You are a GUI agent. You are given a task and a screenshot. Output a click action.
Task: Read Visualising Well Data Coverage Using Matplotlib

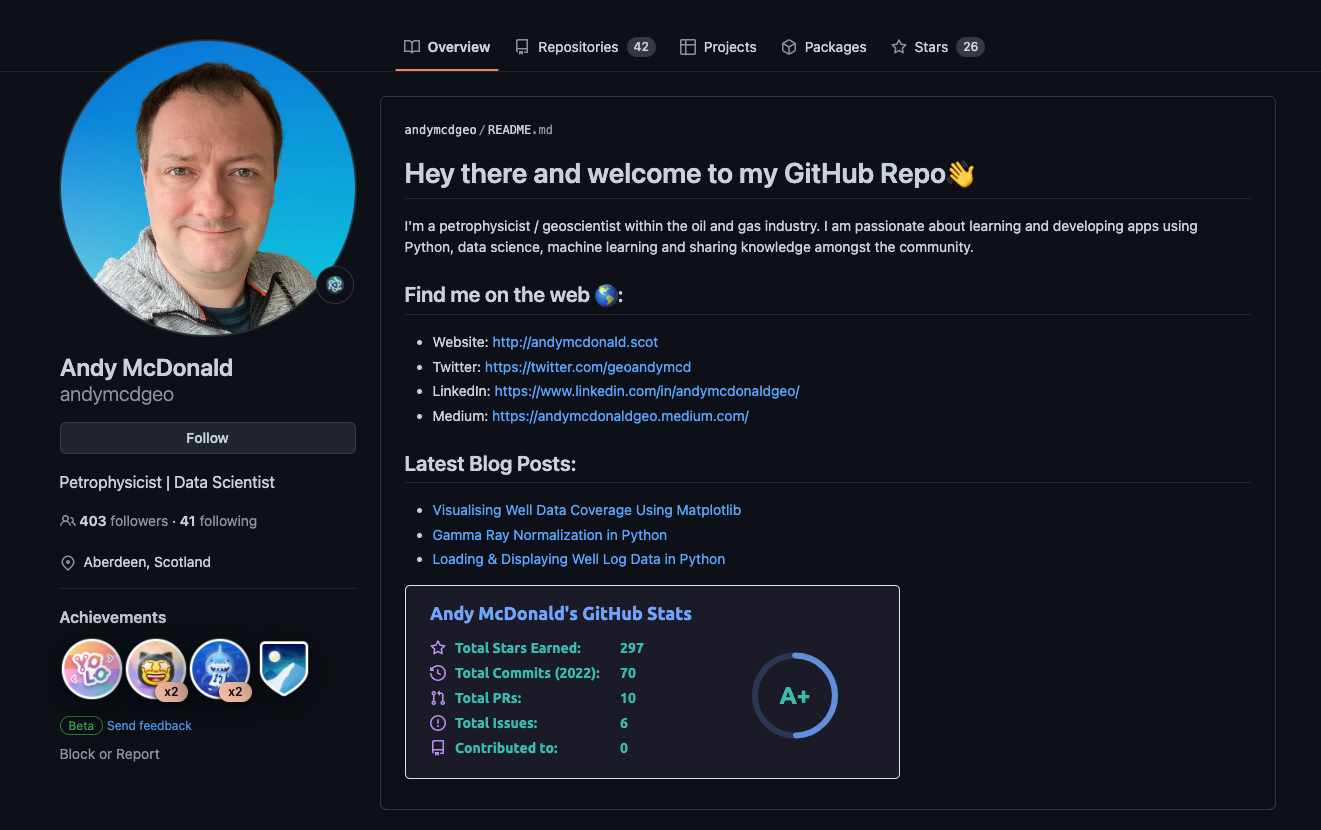pos(587,510)
